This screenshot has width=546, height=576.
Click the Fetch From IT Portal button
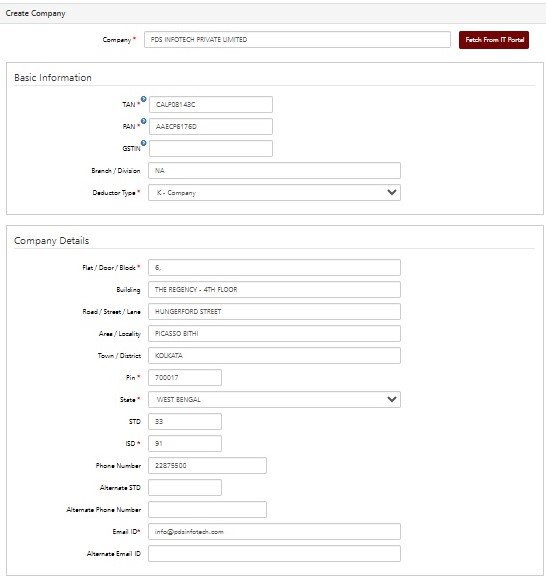[494, 40]
